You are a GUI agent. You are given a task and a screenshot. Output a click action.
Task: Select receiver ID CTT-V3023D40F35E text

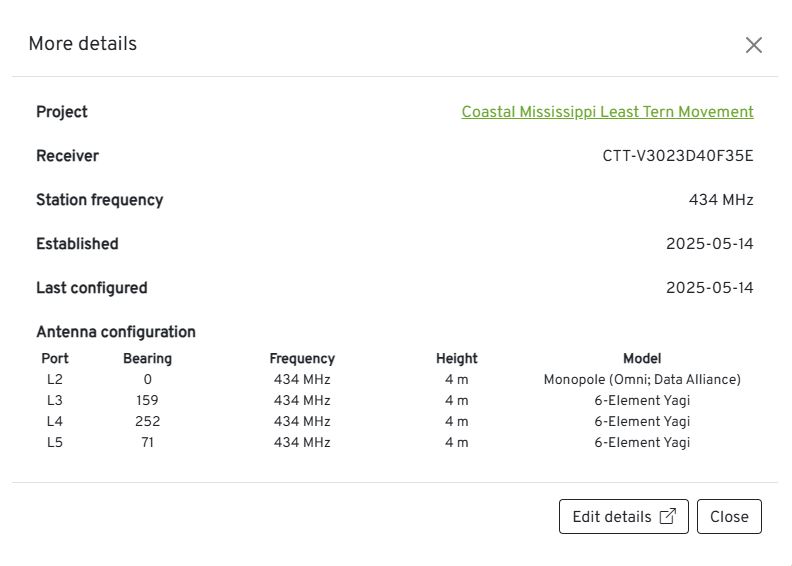pos(677,156)
